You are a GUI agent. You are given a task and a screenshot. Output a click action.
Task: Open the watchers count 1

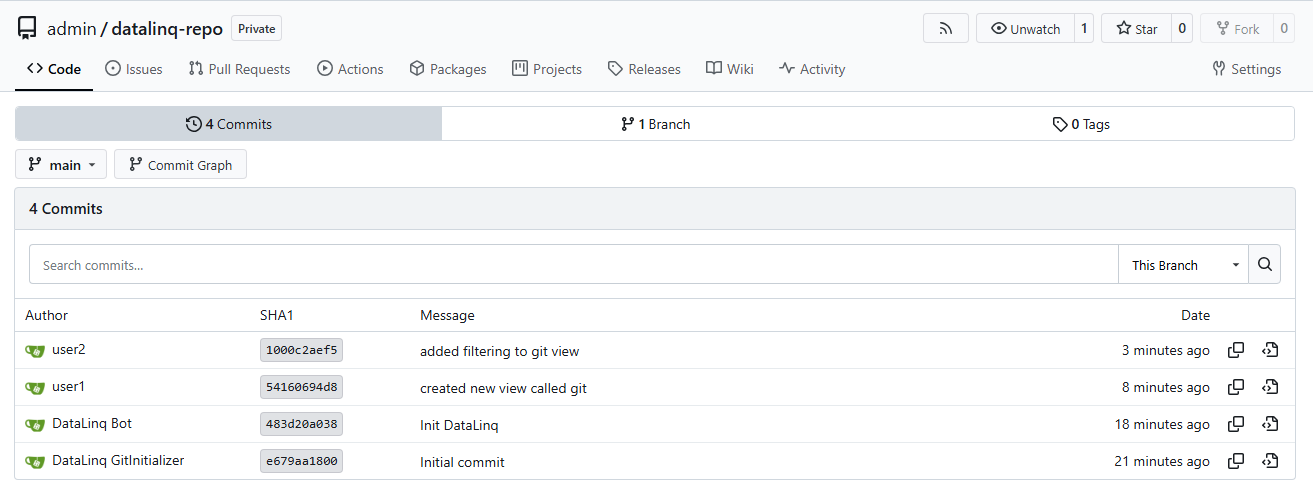1084,29
